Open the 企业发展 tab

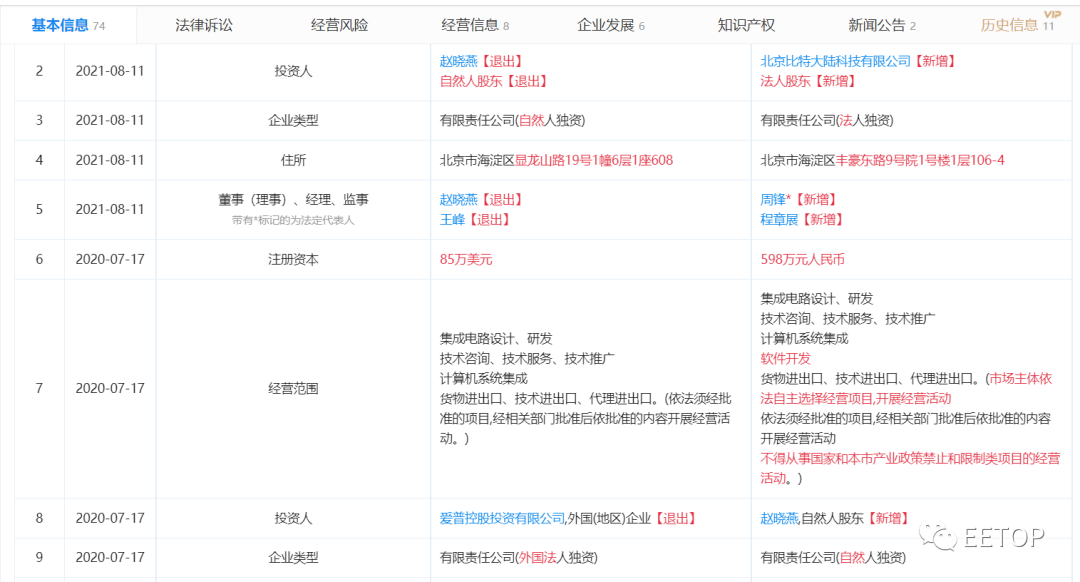[x=611, y=25]
